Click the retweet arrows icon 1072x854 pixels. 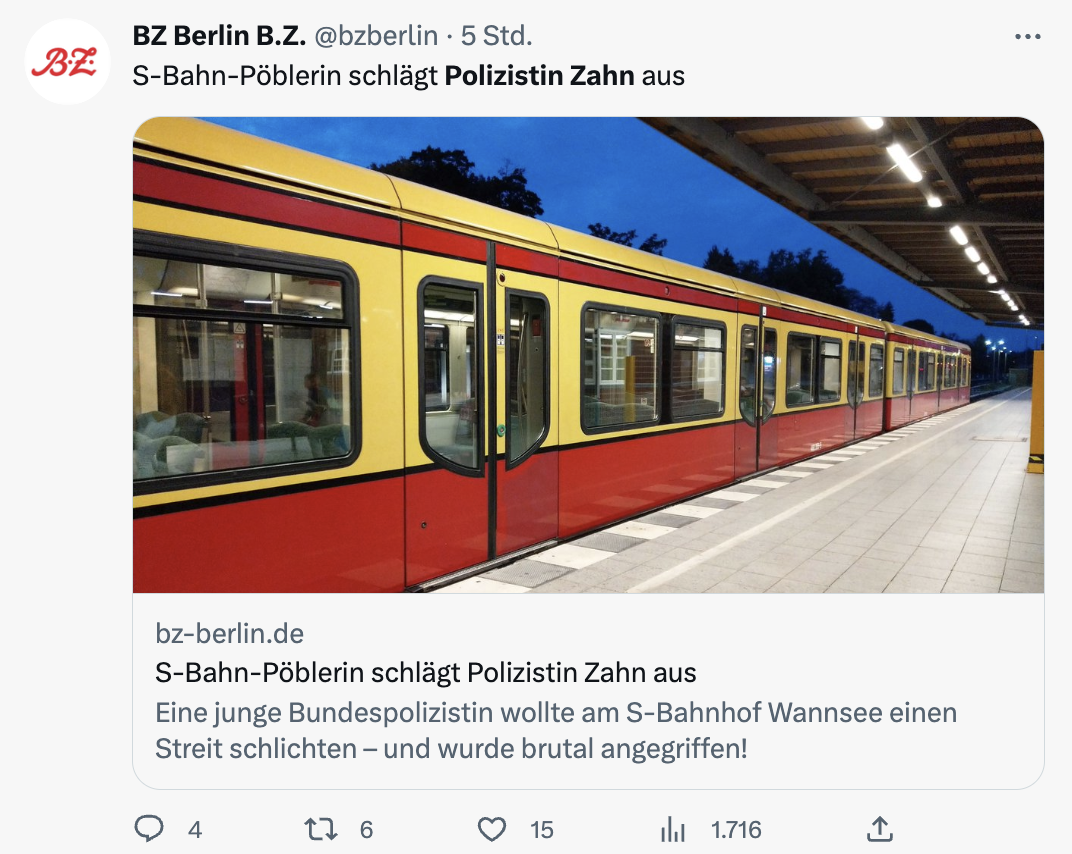[x=322, y=829]
